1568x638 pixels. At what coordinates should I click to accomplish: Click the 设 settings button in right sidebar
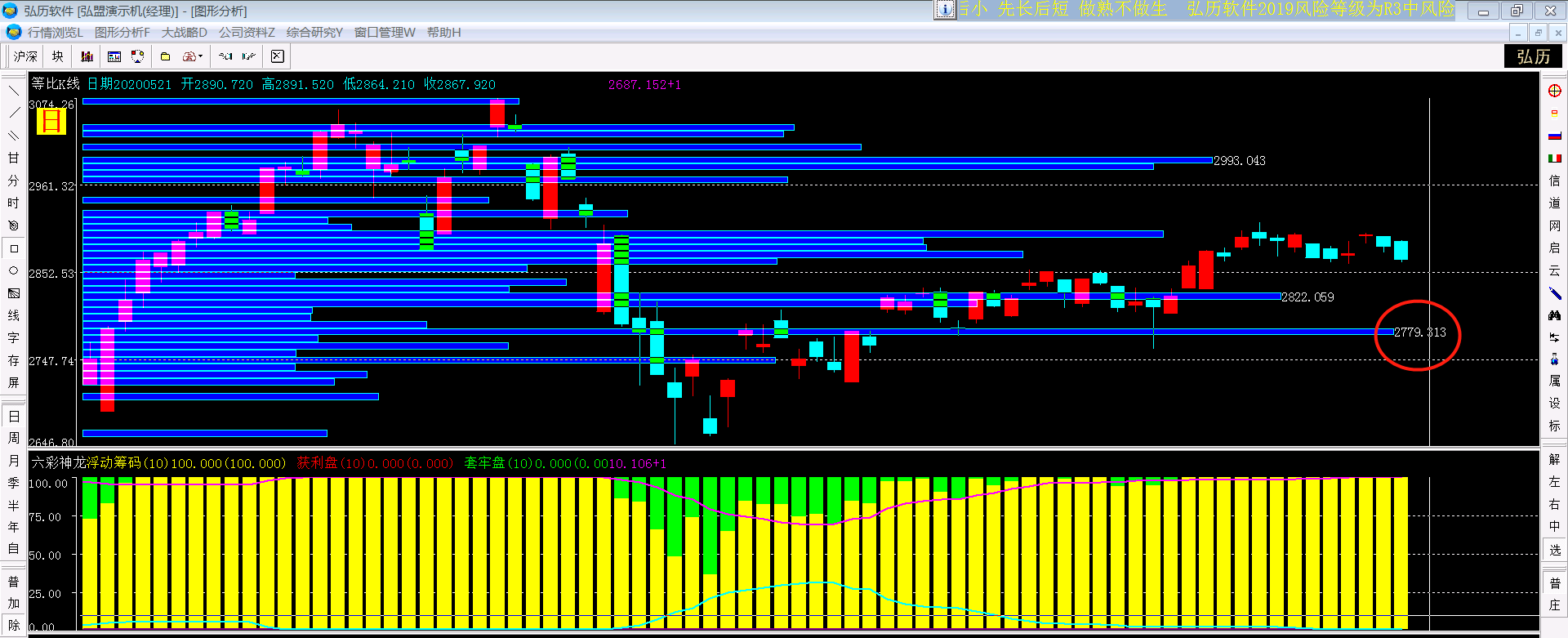click(x=1555, y=404)
